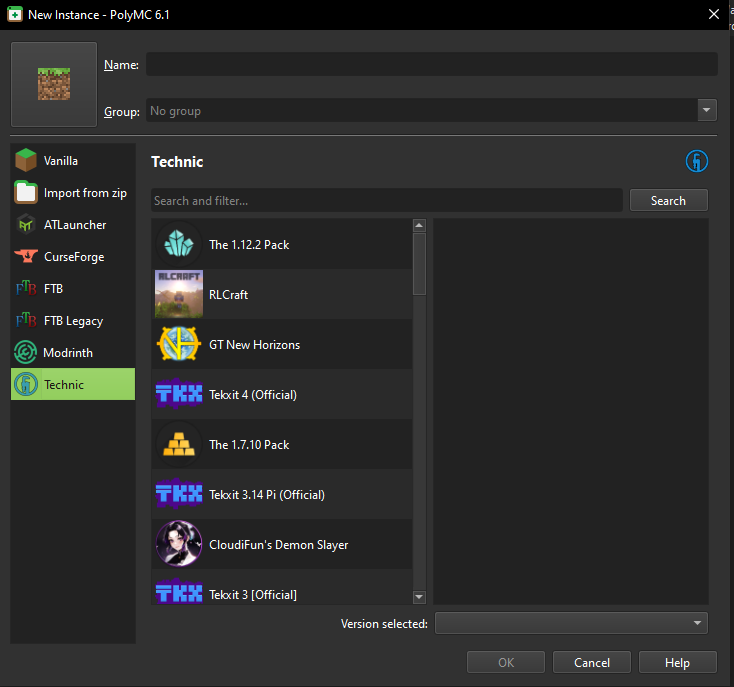
Task: Click GT New Horizons globe icon
Action: pyautogui.click(x=179, y=344)
